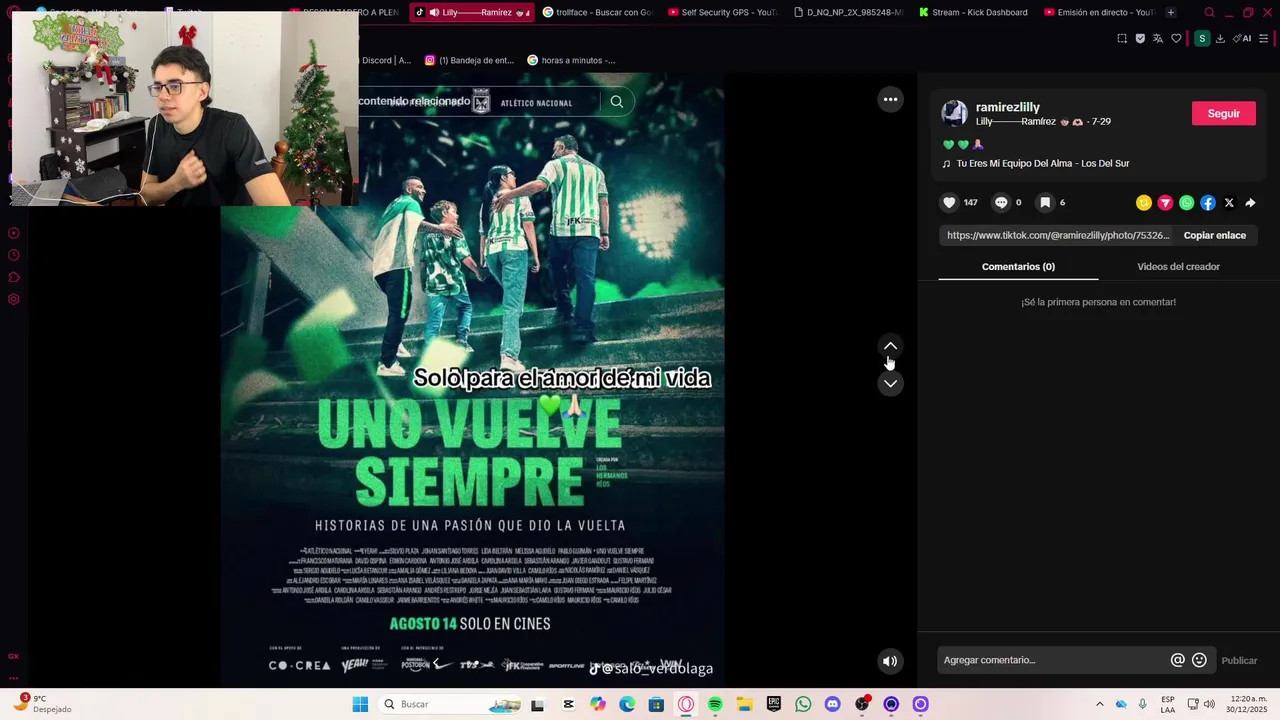The width and height of the screenshot is (1280, 720).
Task: Go to next video with down chevron
Action: 890,383
